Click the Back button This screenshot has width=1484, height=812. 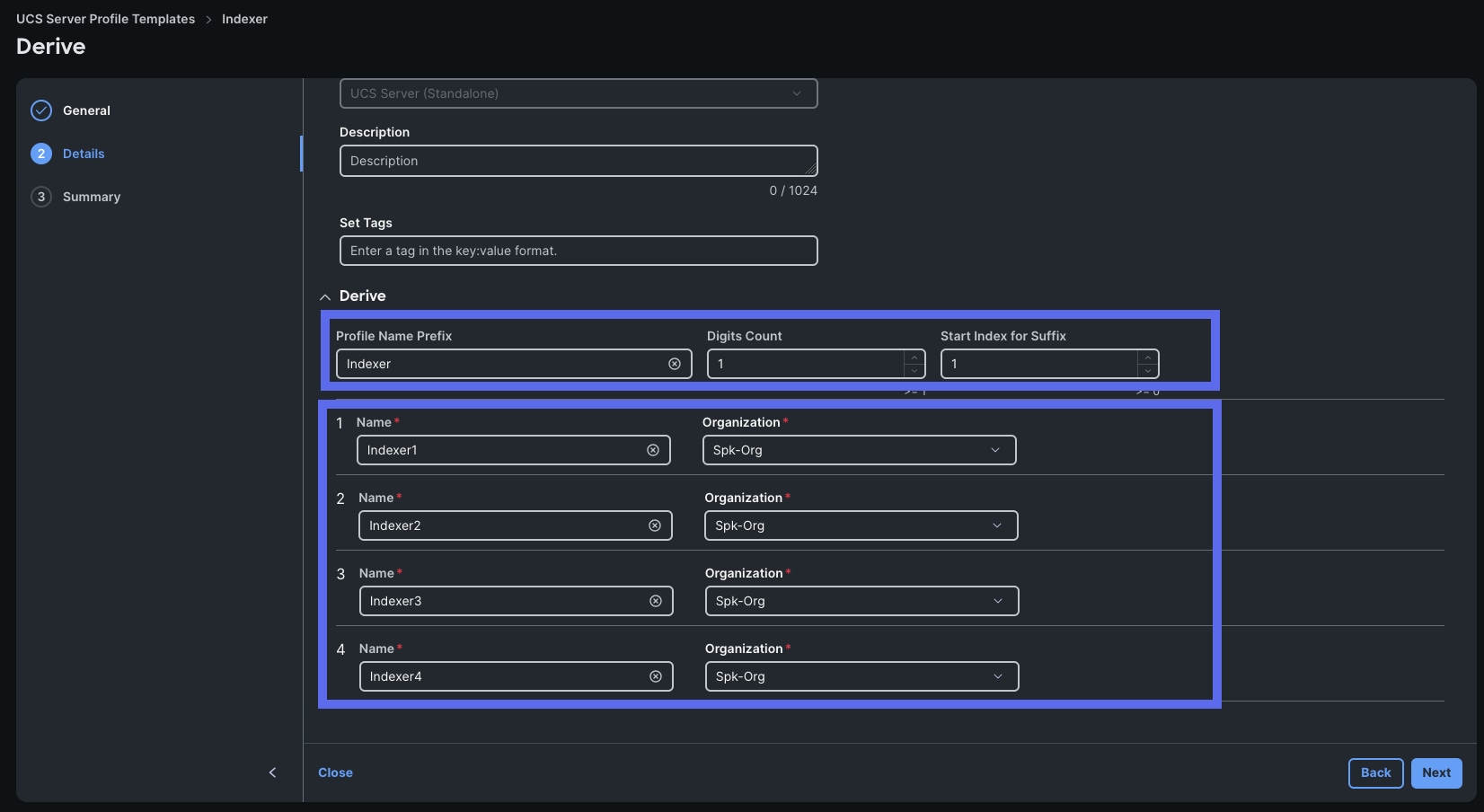click(1375, 772)
